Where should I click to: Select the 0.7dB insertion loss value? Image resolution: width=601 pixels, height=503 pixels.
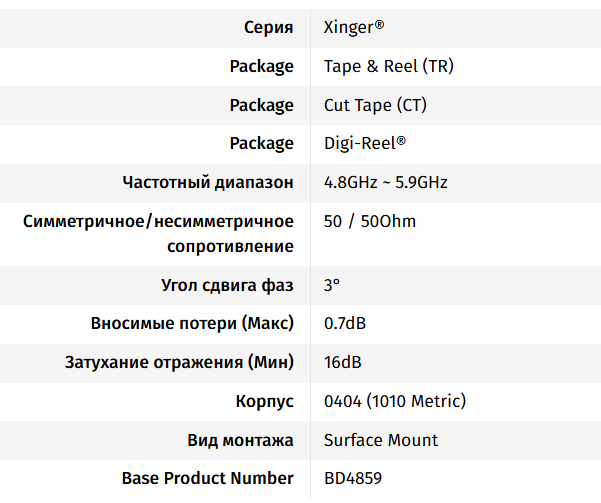click(x=345, y=324)
